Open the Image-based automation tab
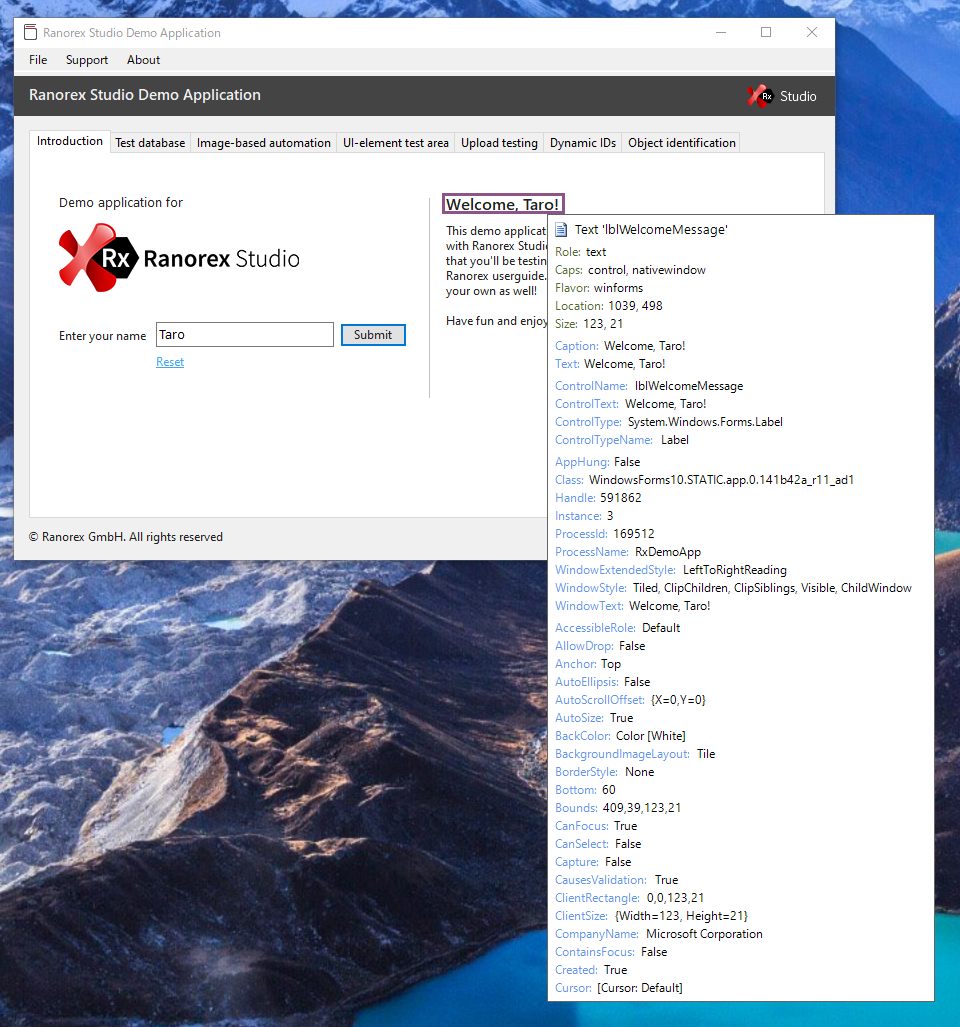Screen dimensions: 960x1027 pos(263,143)
